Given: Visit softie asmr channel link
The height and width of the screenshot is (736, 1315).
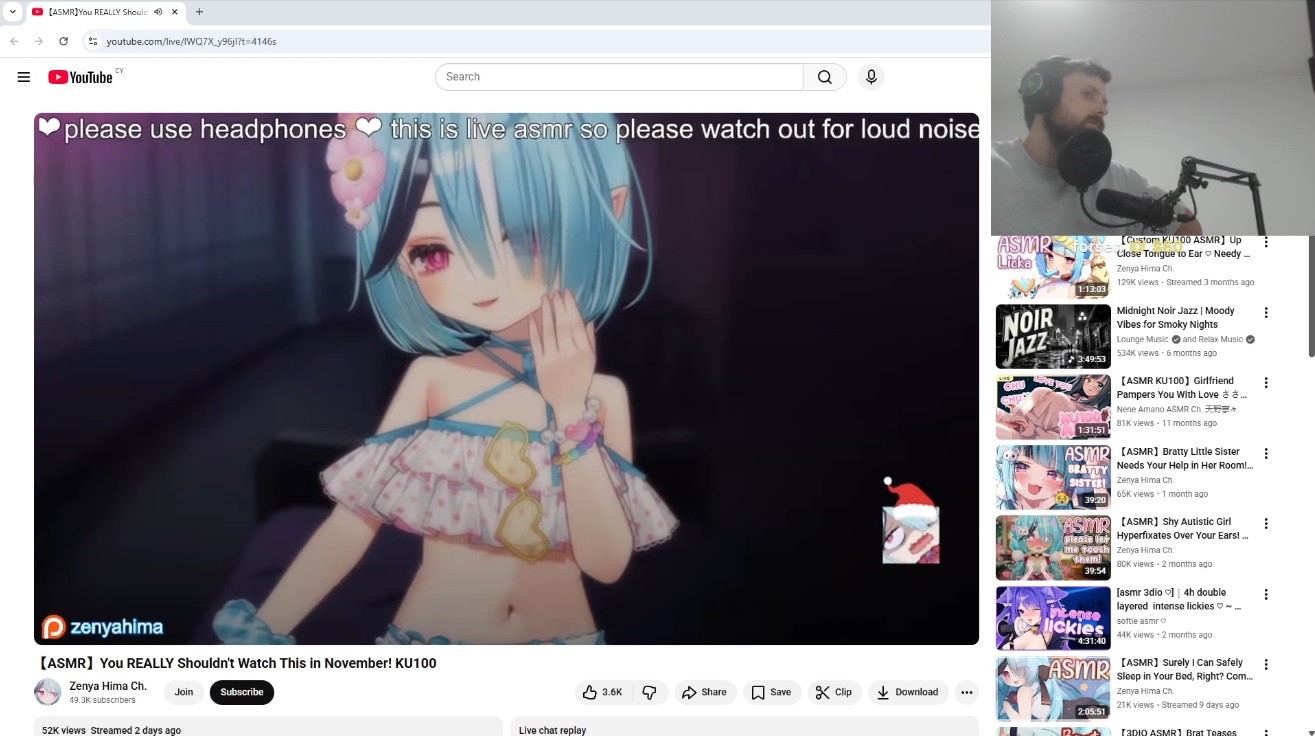Looking at the screenshot, I should (1141, 621).
